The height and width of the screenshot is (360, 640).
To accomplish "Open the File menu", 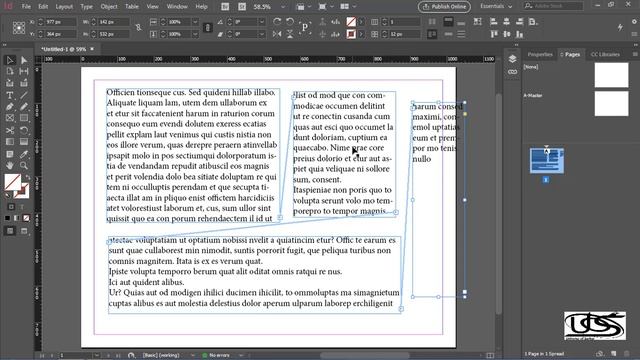I will [26, 7].
